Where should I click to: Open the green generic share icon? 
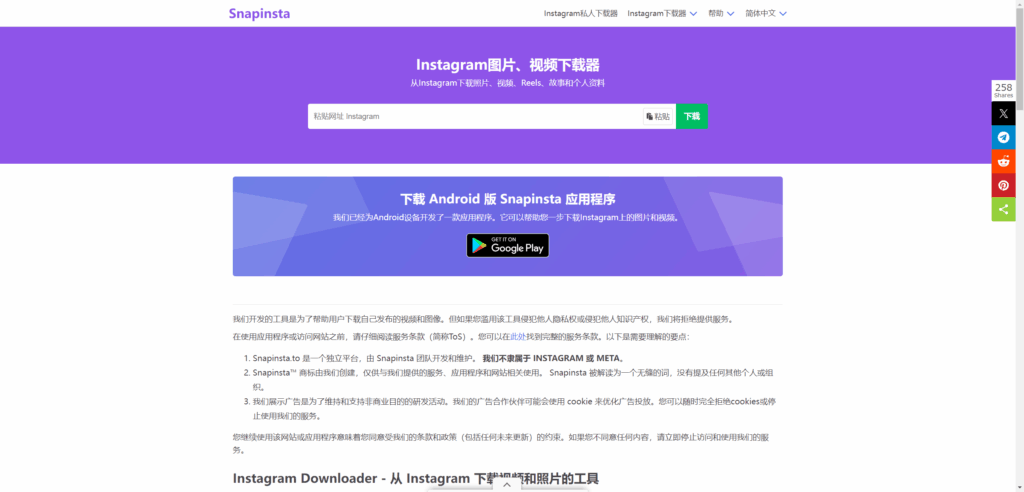(x=1003, y=209)
